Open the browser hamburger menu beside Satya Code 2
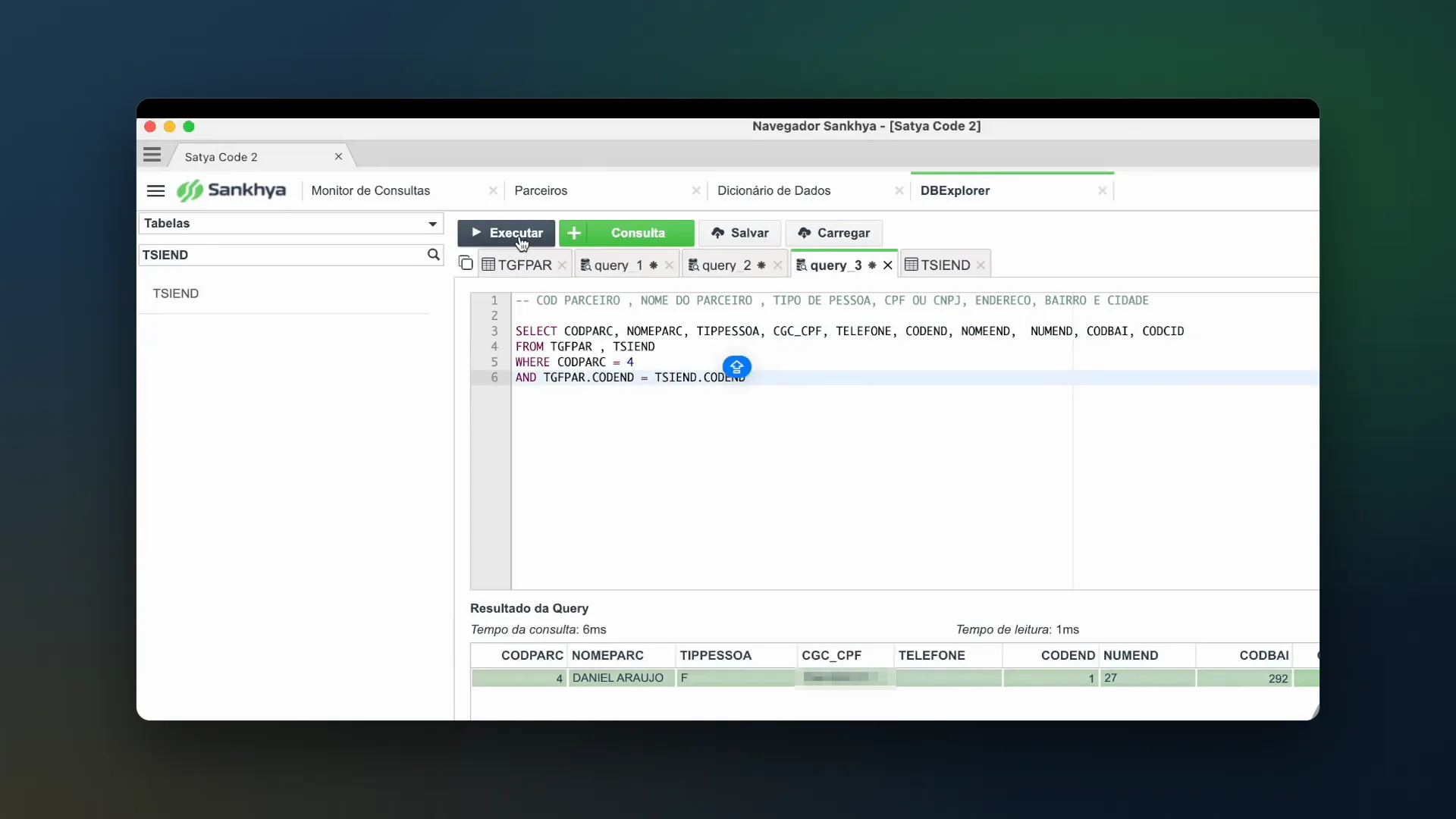 click(x=152, y=155)
